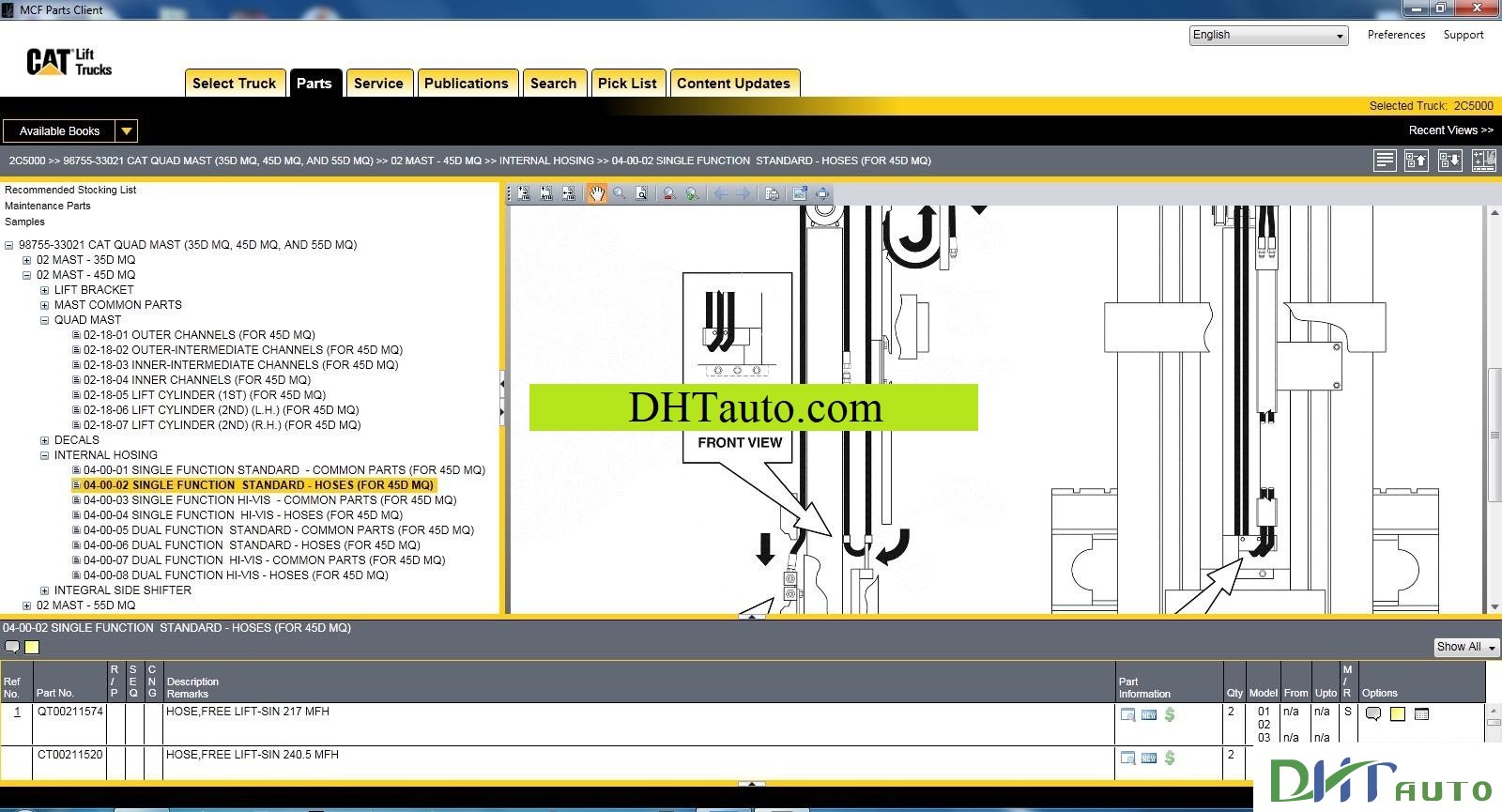The width and height of the screenshot is (1502, 812).
Task: Expand the INTEGRAL SIDE SHIFTER node
Action: 44,590
